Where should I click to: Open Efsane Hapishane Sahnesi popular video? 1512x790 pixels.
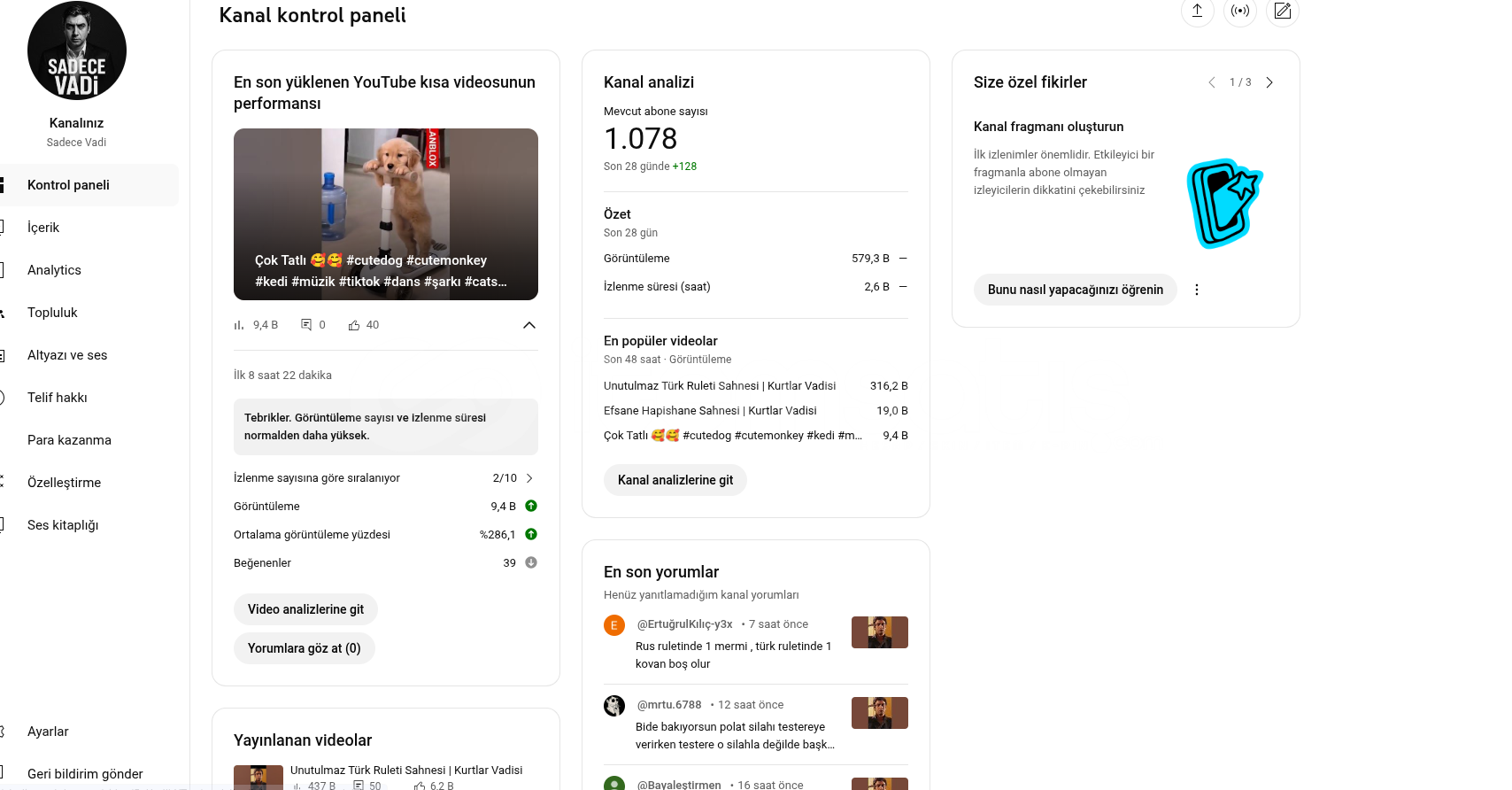(x=710, y=411)
